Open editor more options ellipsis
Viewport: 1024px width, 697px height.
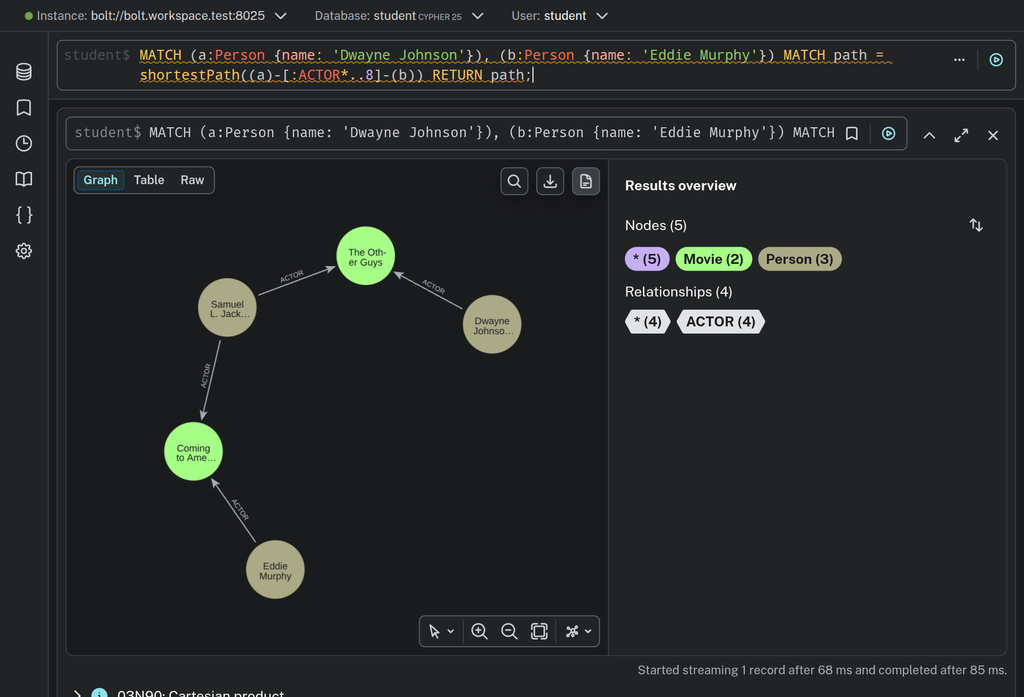(x=959, y=60)
